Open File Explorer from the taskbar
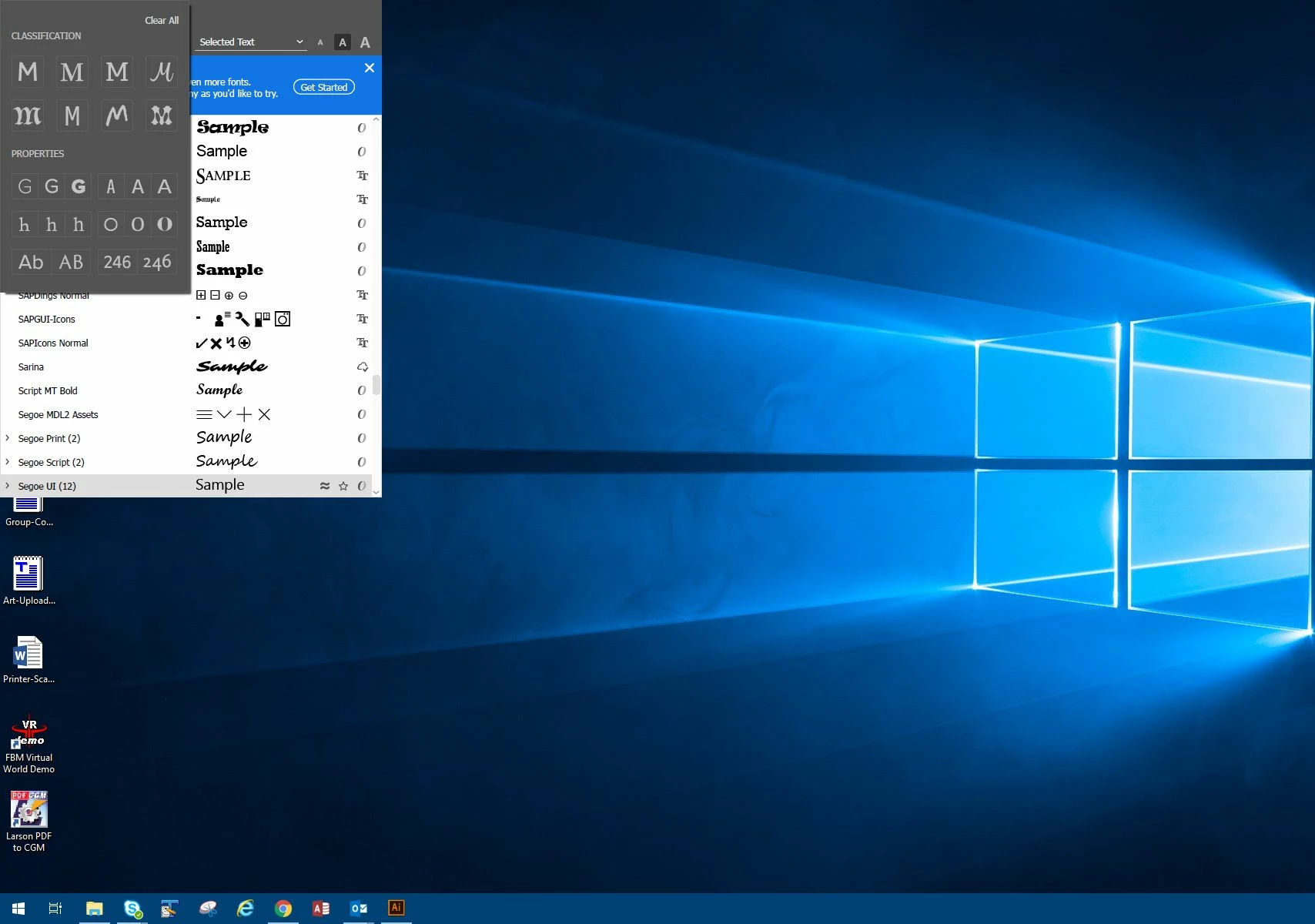Image resolution: width=1315 pixels, height=924 pixels. click(x=94, y=909)
